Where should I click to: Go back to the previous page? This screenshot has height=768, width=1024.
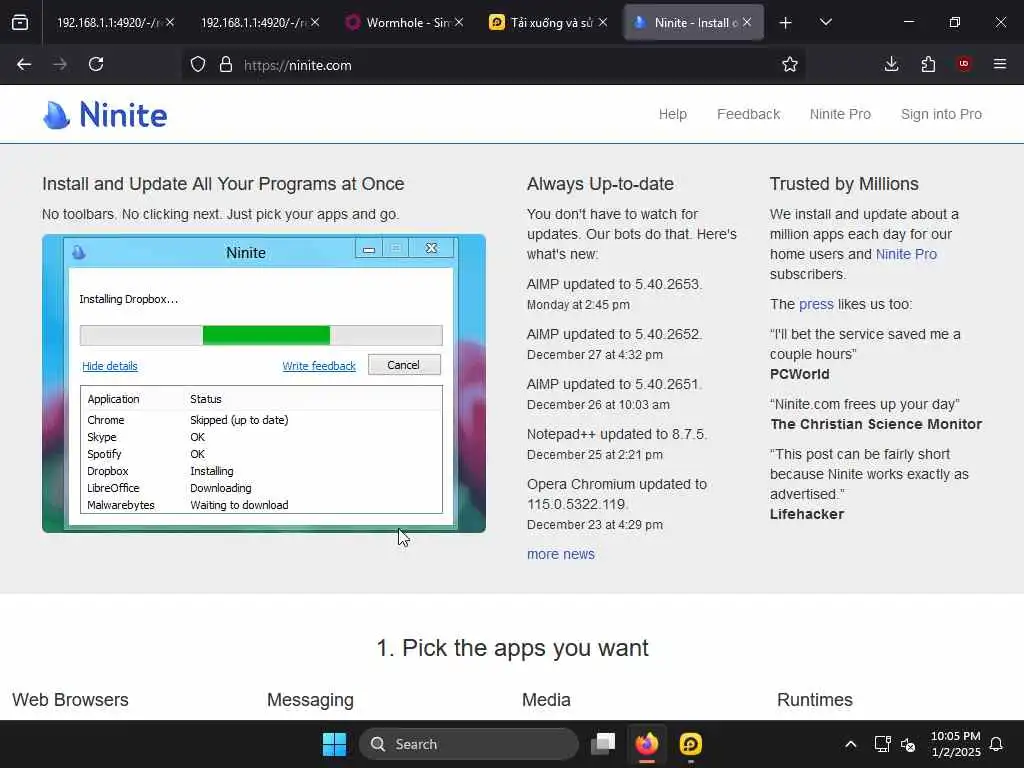coord(24,65)
